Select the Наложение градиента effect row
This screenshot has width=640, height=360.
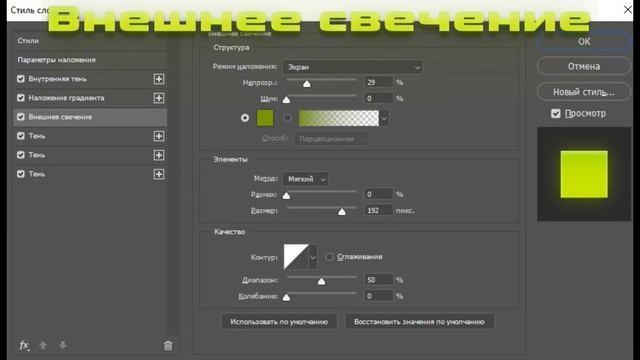(90, 98)
